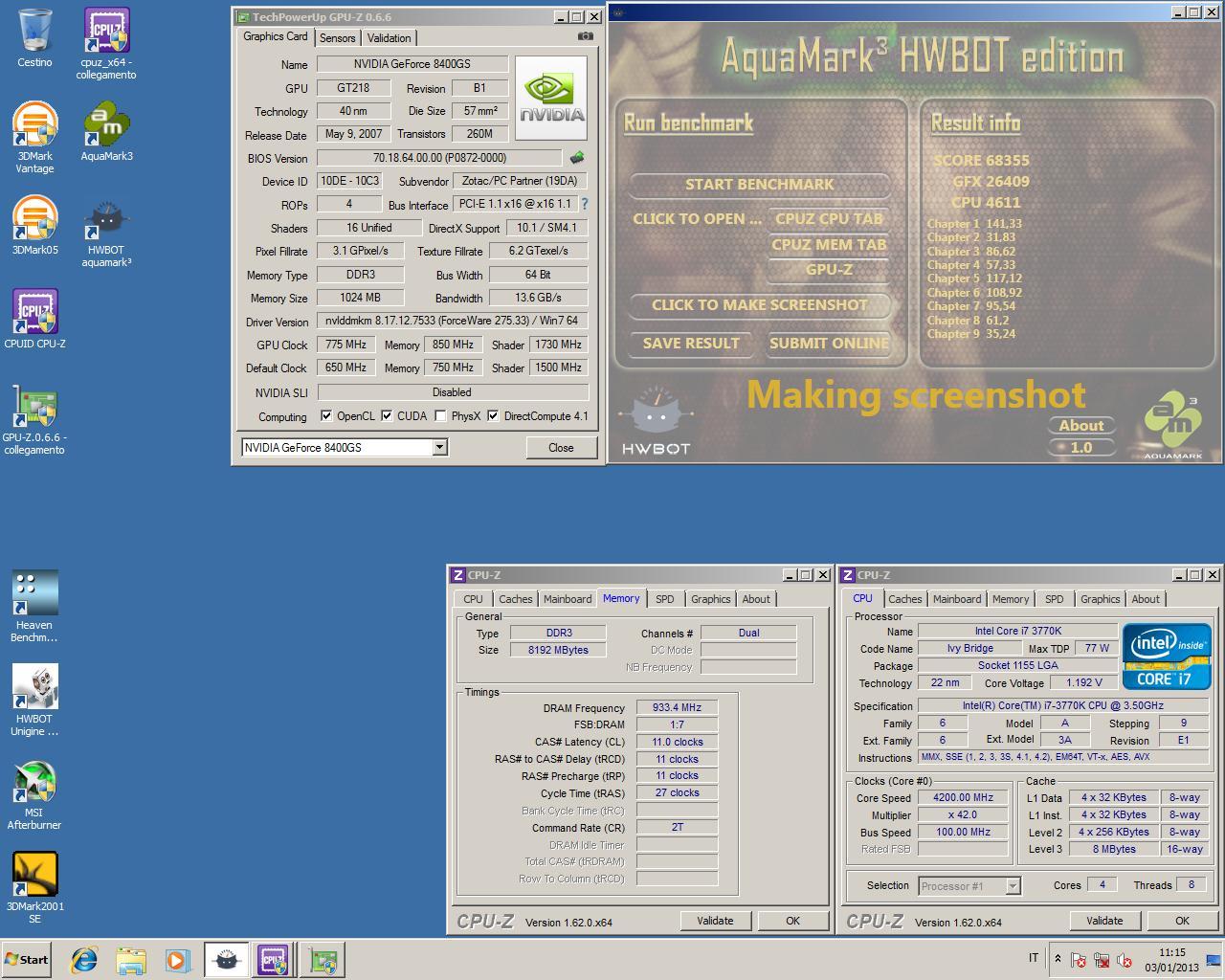
Task: Click the Core Speed 4200.00 MHz field
Action: click(x=964, y=798)
